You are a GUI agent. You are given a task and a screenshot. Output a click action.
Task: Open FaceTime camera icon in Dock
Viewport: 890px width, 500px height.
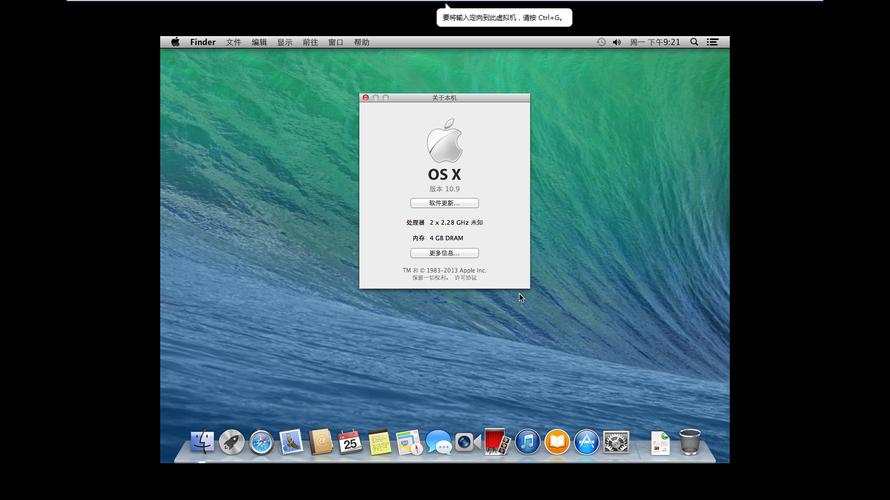468,442
